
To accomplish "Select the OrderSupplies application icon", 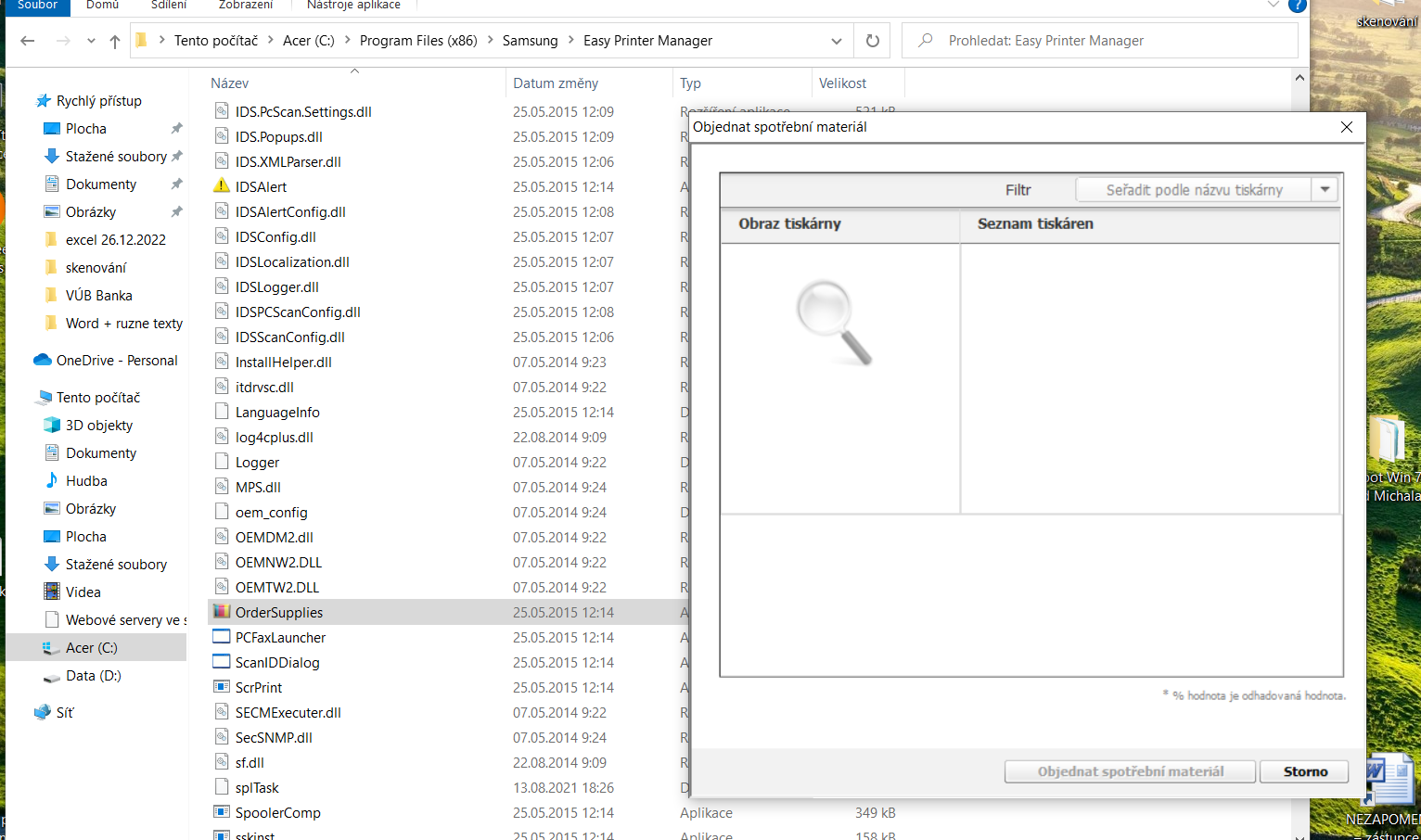I will [x=222, y=612].
